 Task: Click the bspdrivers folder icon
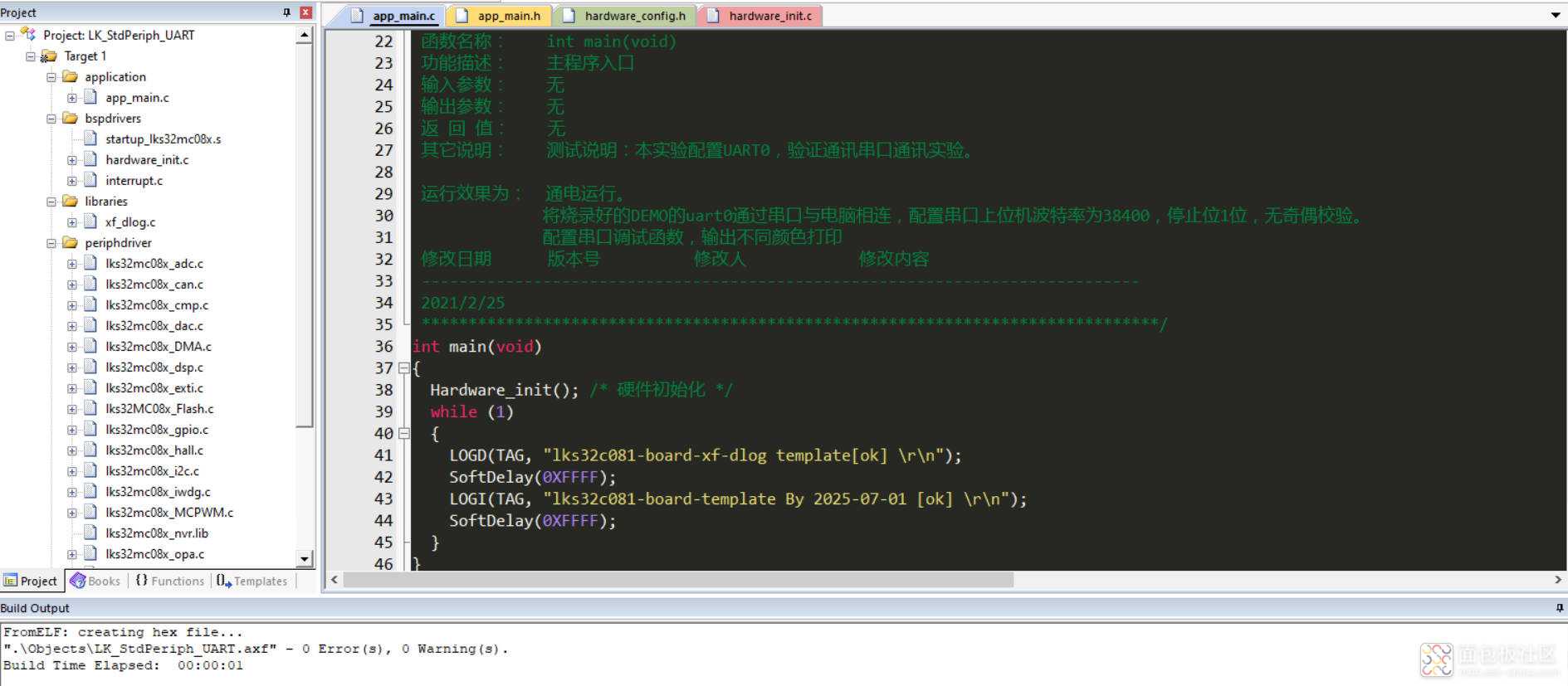coord(71,118)
